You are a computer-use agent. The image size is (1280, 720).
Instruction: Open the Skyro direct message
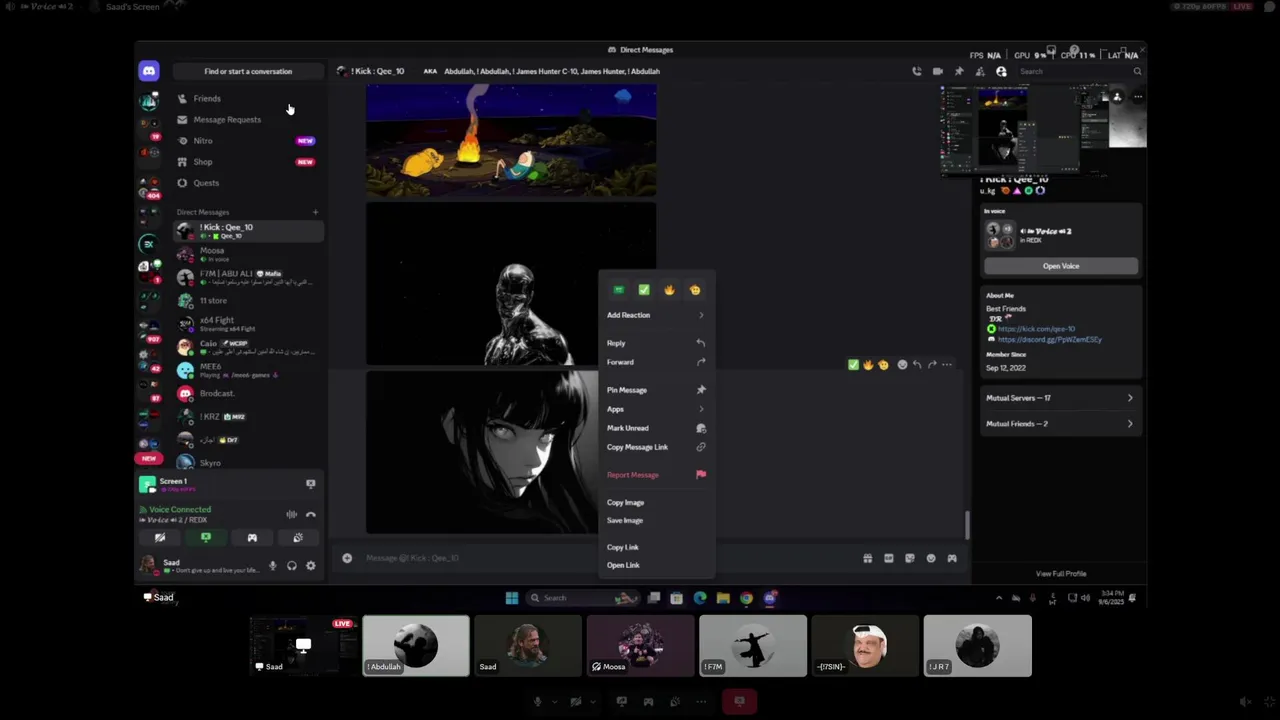point(248,462)
